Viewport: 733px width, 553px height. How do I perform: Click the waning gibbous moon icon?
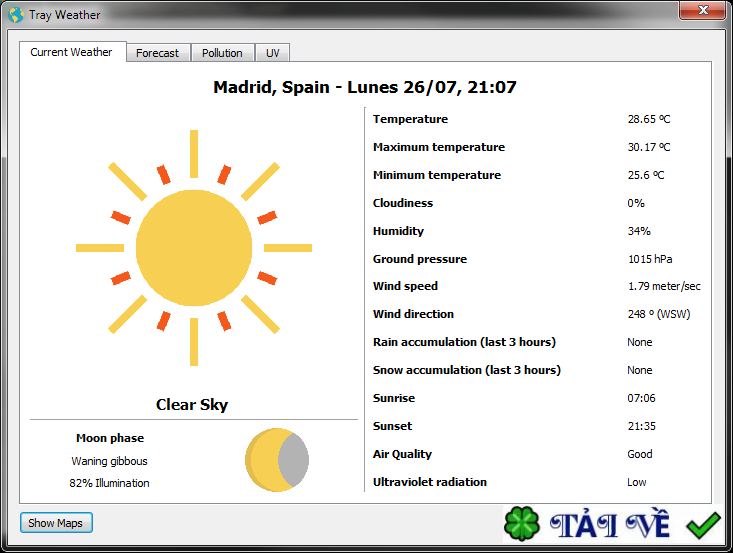point(277,460)
